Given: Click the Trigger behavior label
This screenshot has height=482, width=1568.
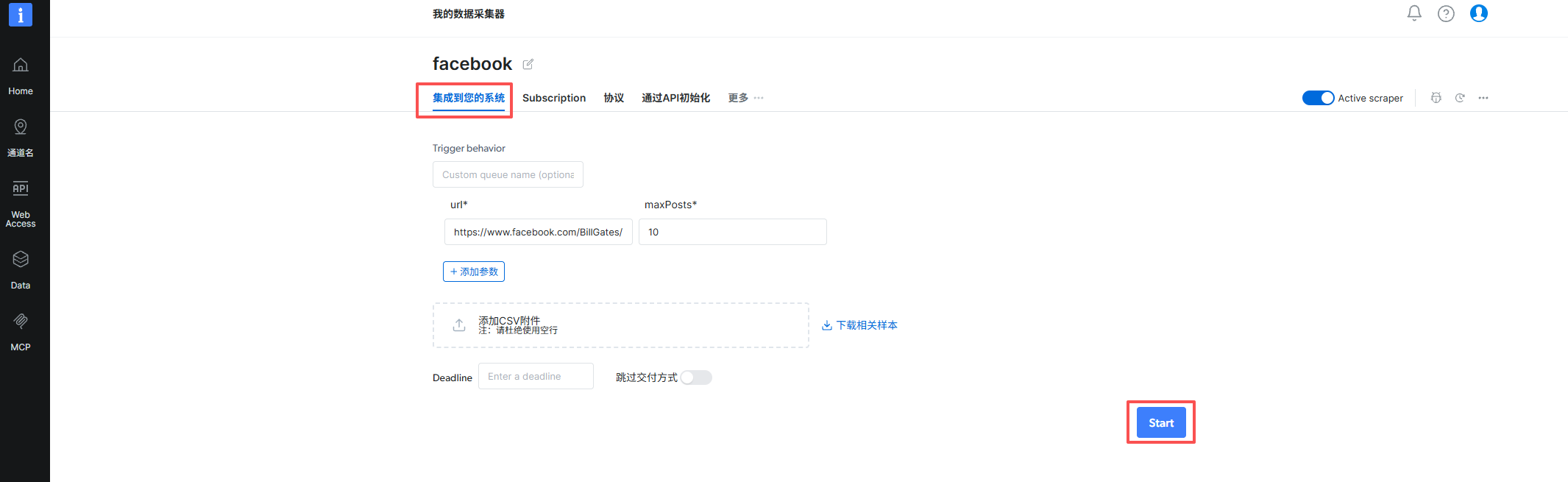Looking at the screenshot, I should [x=469, y=148].
